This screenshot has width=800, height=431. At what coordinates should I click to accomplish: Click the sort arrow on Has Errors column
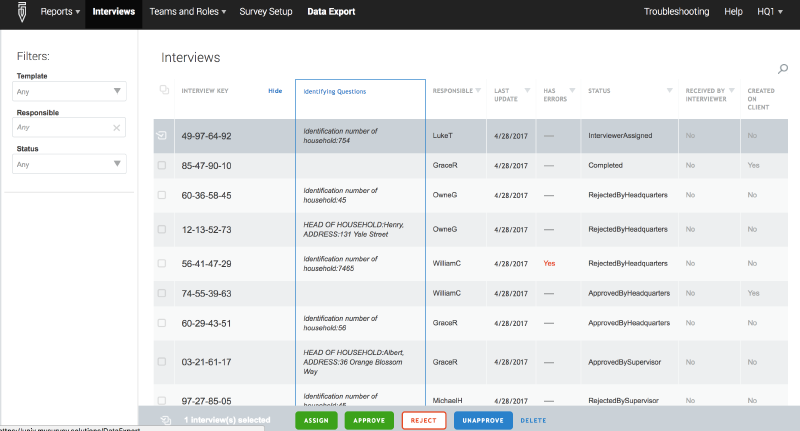point(574,91)
